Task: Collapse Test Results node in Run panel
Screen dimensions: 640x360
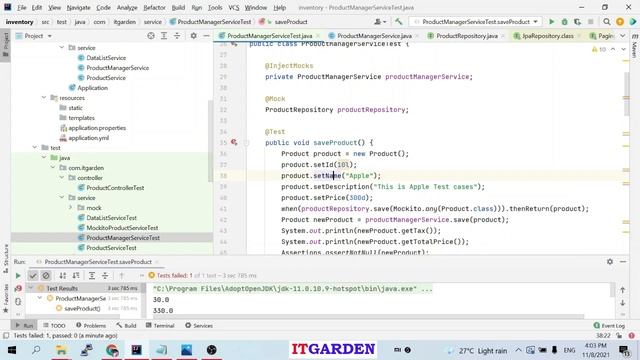Action: coord(31,288)
